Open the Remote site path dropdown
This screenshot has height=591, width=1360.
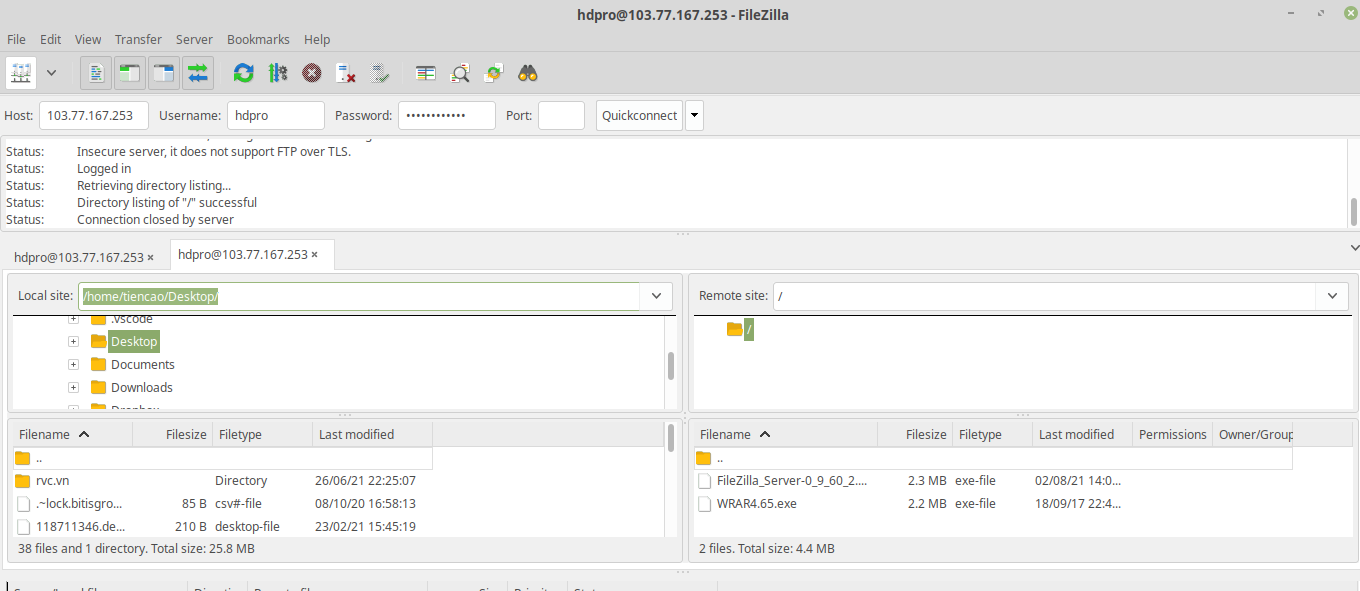point(1332,296)
